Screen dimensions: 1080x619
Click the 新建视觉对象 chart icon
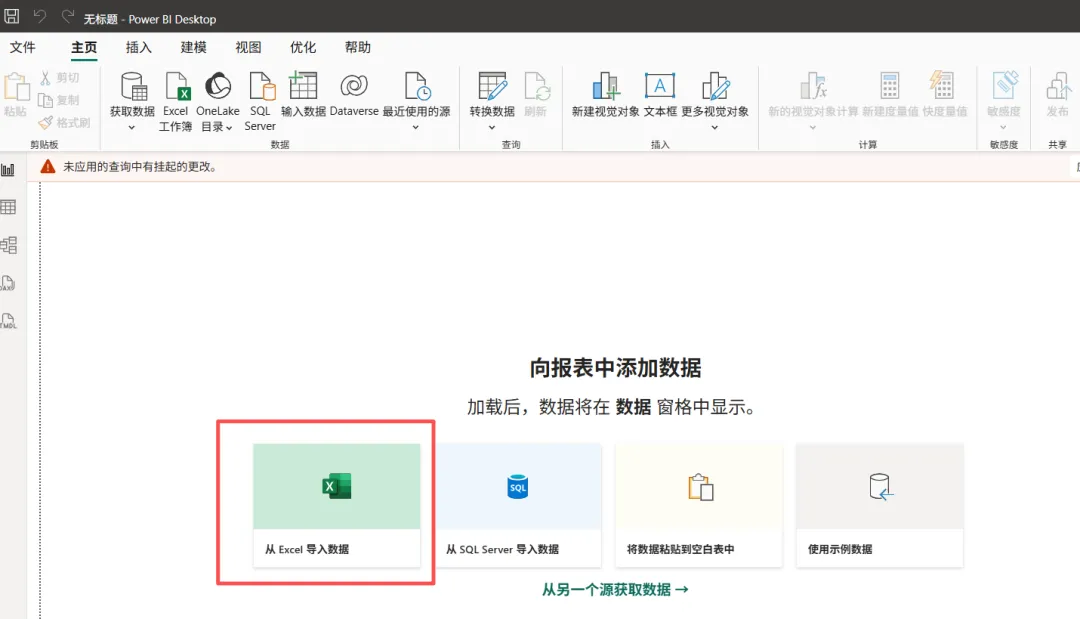click(x=605, y=87)
